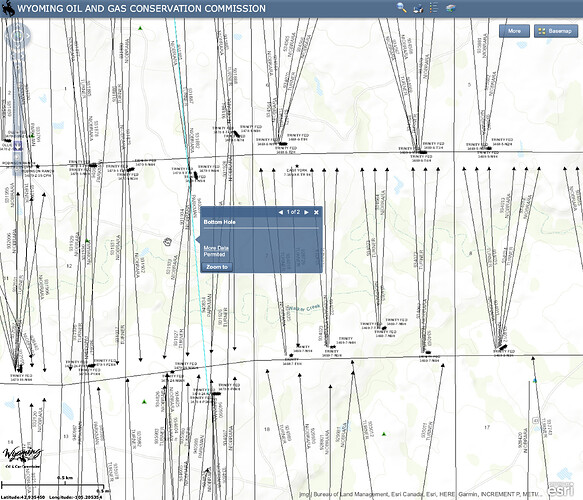Click the Zoom to button in popup
Viewport: 583px width, 500px height.
click(217, 267)
